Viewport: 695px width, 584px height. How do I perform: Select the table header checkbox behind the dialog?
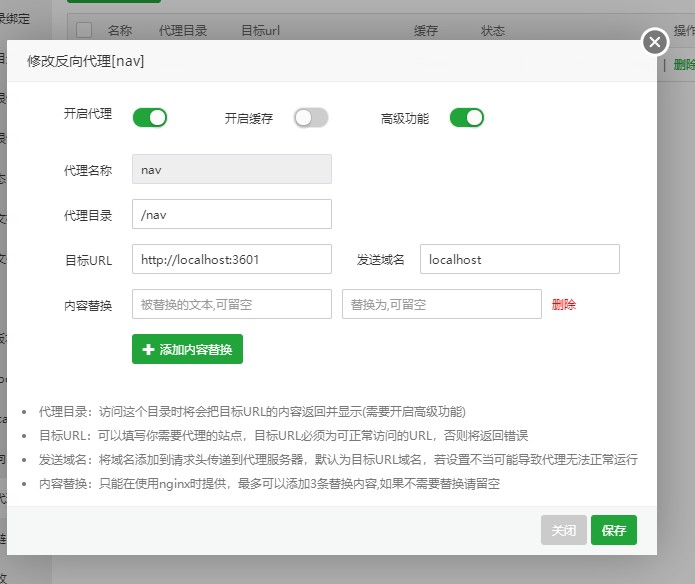click(x=84, y=31)
